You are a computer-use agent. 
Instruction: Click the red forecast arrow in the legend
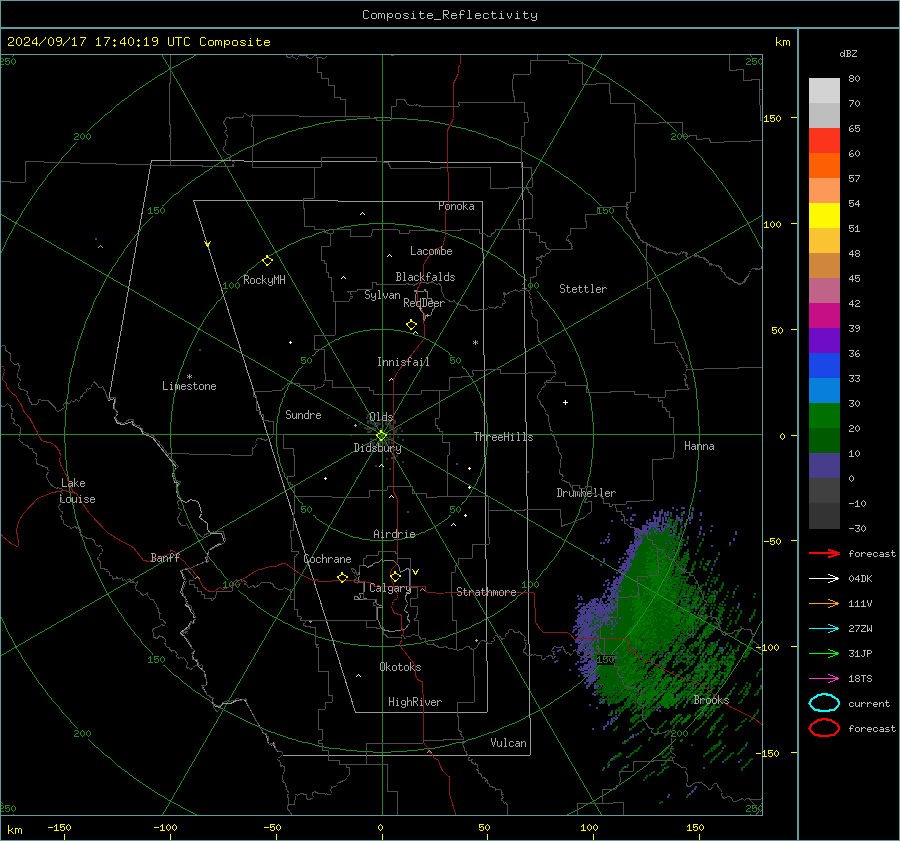(824, 553)
